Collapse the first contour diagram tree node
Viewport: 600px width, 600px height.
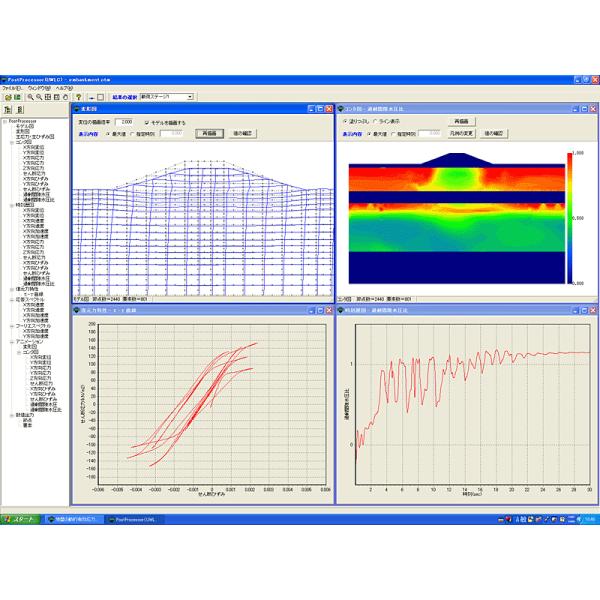coord(12,142)
